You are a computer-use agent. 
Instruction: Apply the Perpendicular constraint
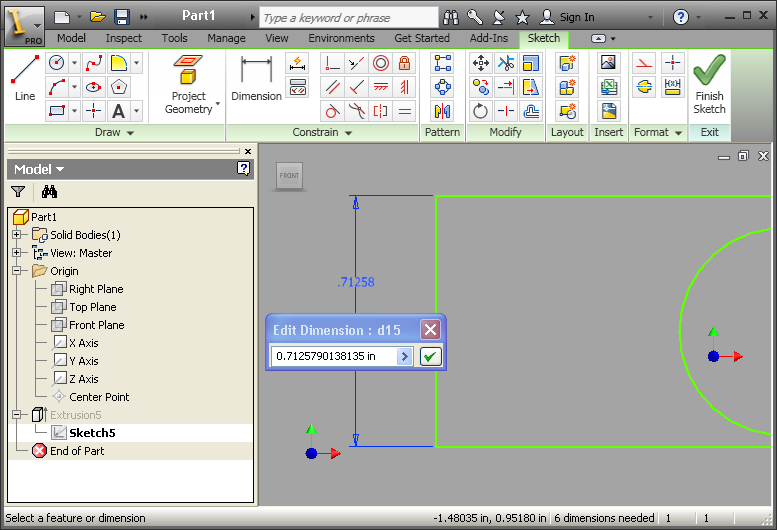pyautogui.click(x=357, y=87)
